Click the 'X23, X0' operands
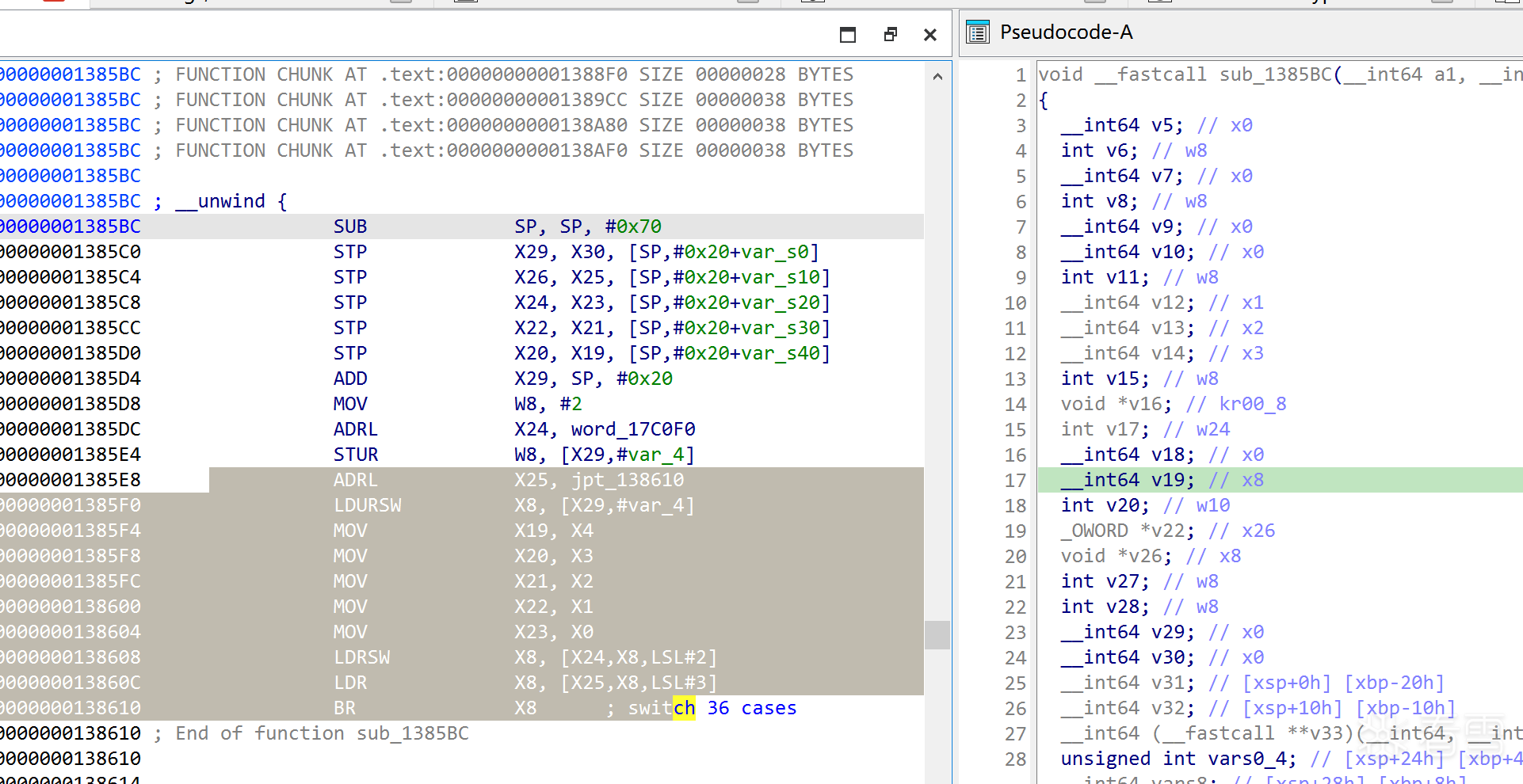The width and height of the screenshot is (1523, 784). 554,632
